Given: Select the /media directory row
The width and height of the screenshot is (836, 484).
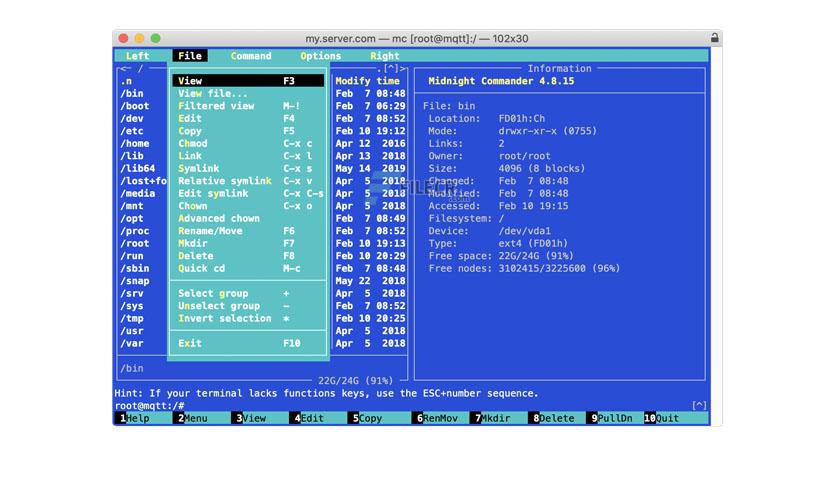Looking at the screenshot, I should point(138,193).
